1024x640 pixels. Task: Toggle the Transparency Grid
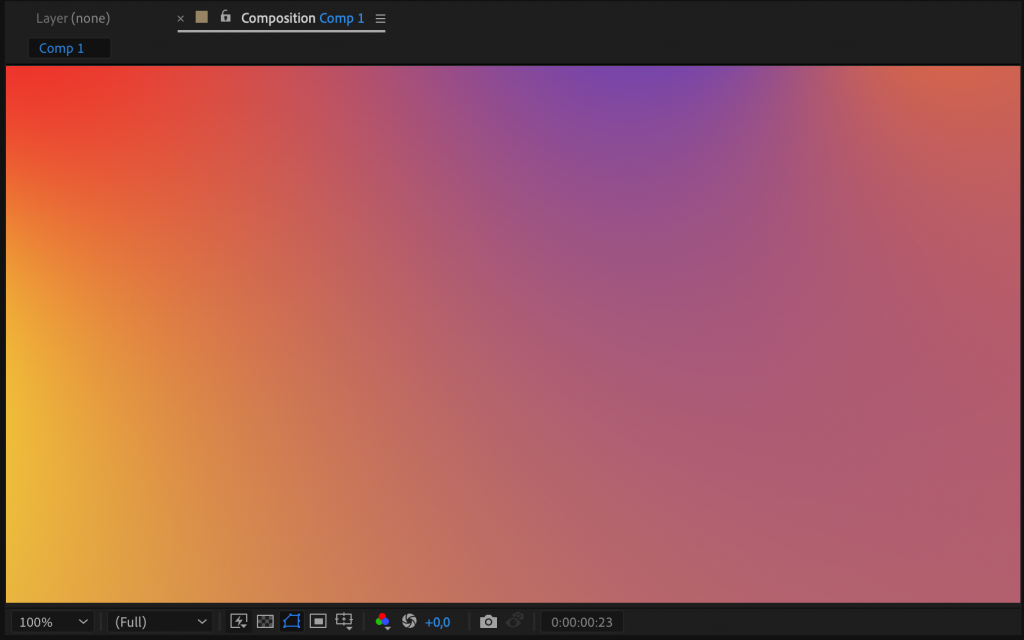[265, 621]
